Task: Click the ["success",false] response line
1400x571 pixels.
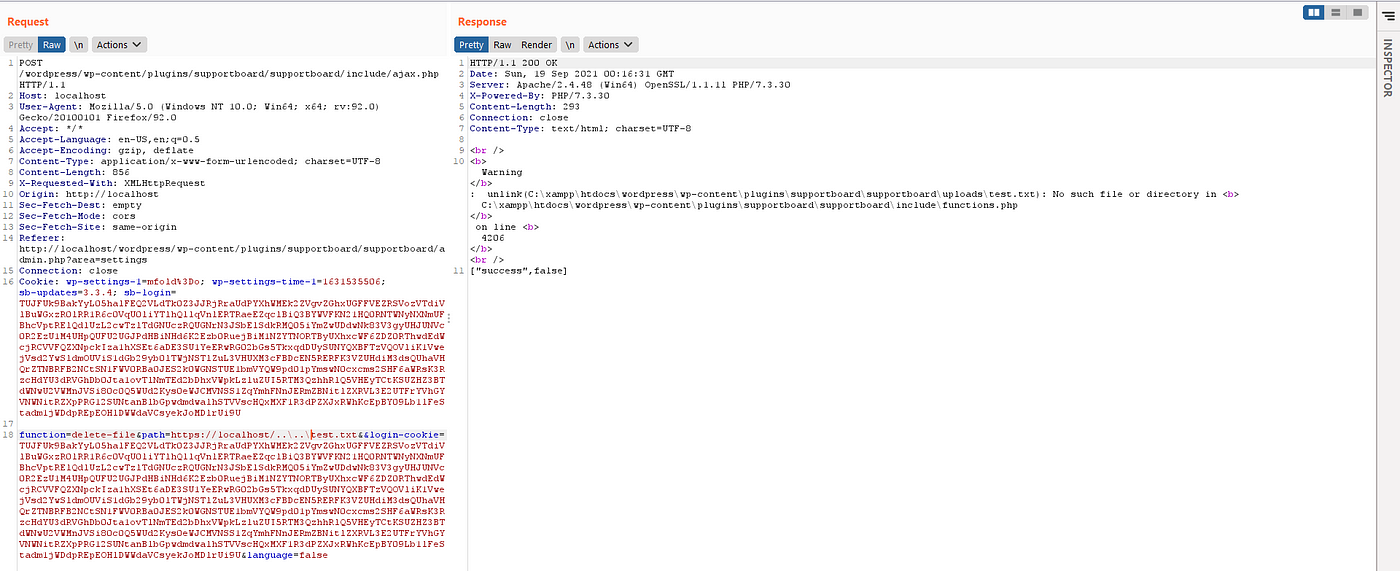Action: (x=518, y=271)
